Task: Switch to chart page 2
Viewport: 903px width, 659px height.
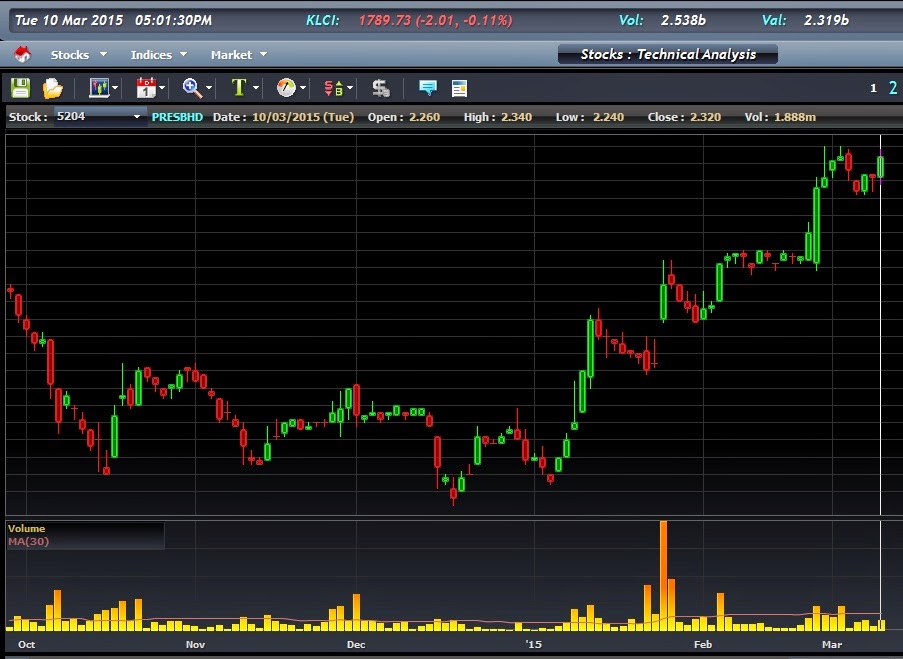Action: (893, 88)
